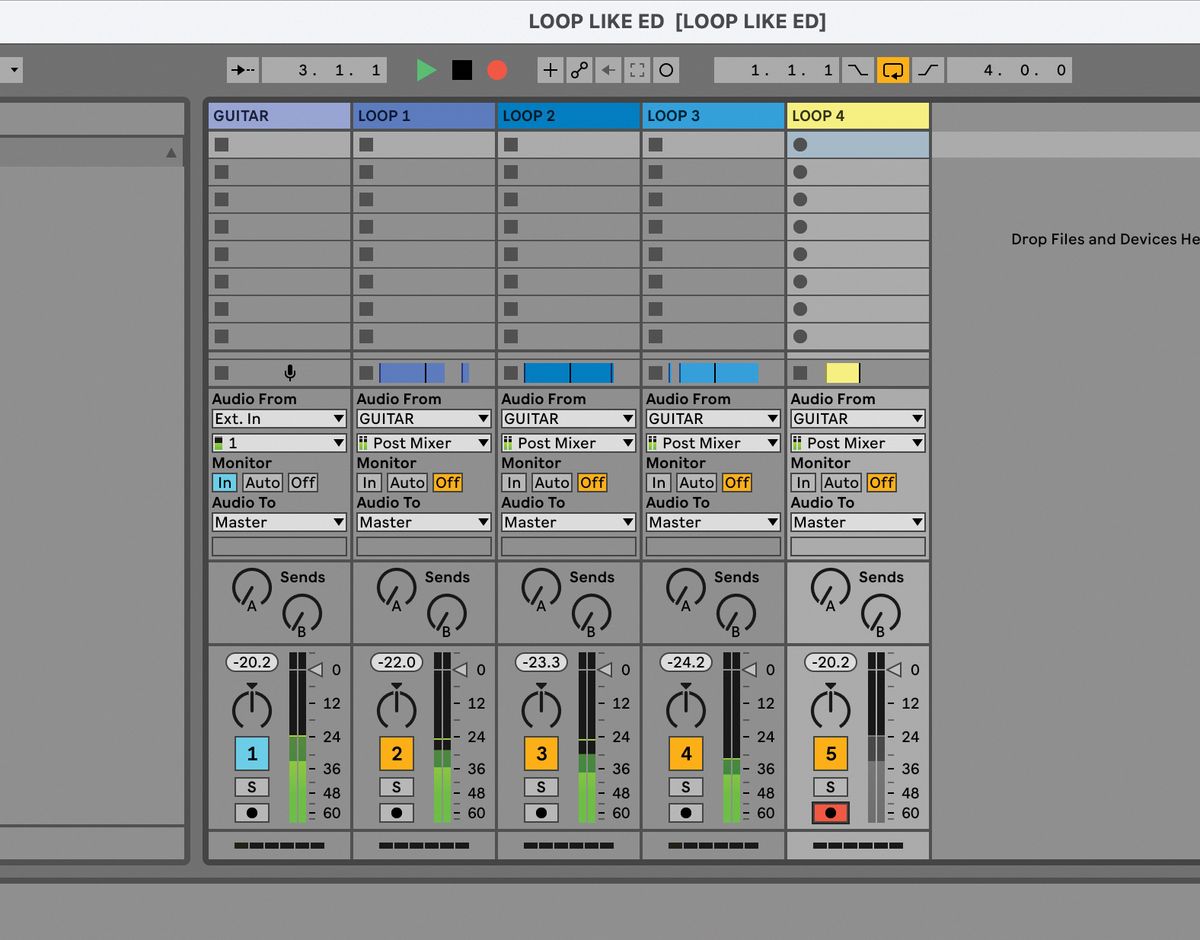Enable MIDI Arrangement Overdub plus icon
Viewport: 1200px width, 940px height.
pyautogui.click(x=550, y=70)
